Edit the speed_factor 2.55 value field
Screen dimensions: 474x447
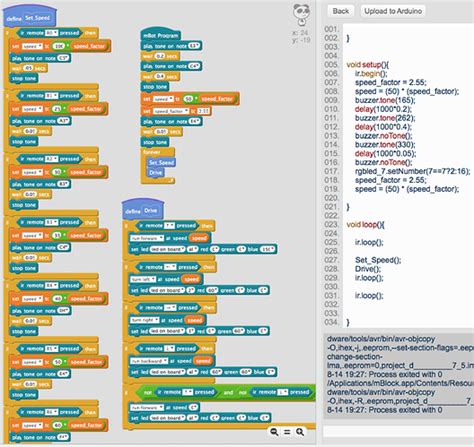[x=204, y=111]
